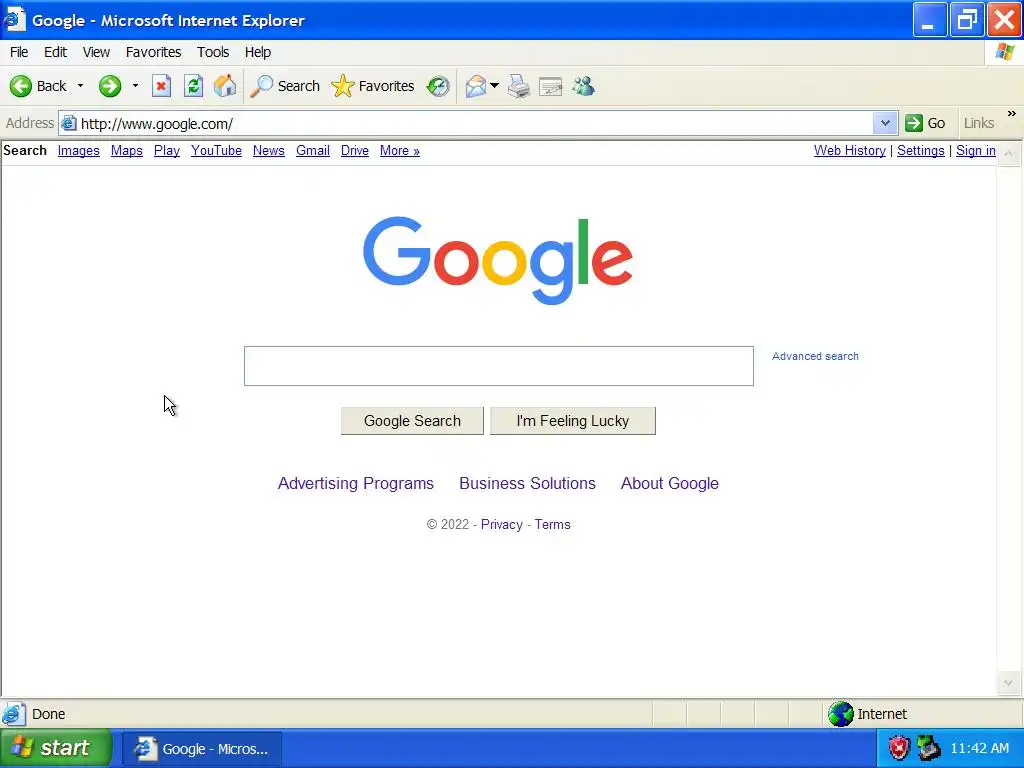Open the File menu
Viewport: 1024px width, 768px height.
pyautogui.click(x=19, y=52)
